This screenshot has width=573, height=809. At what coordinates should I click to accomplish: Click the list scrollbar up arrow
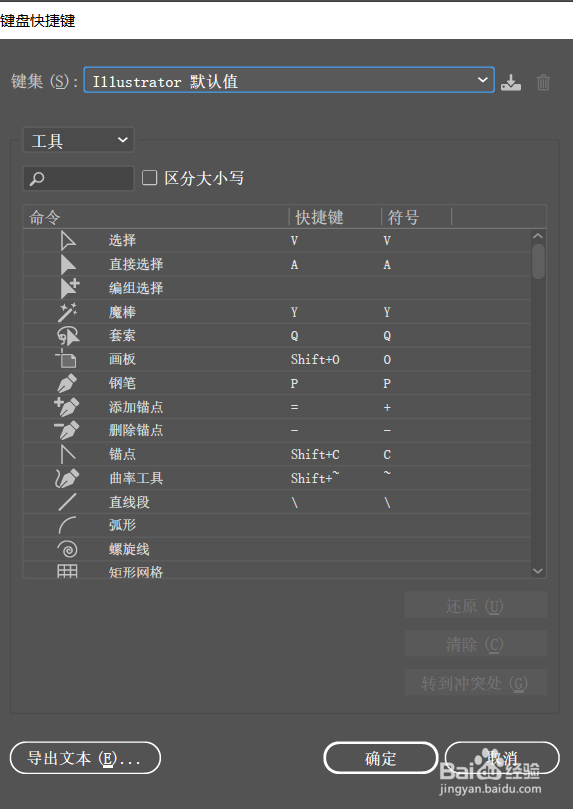coord(538,236)
